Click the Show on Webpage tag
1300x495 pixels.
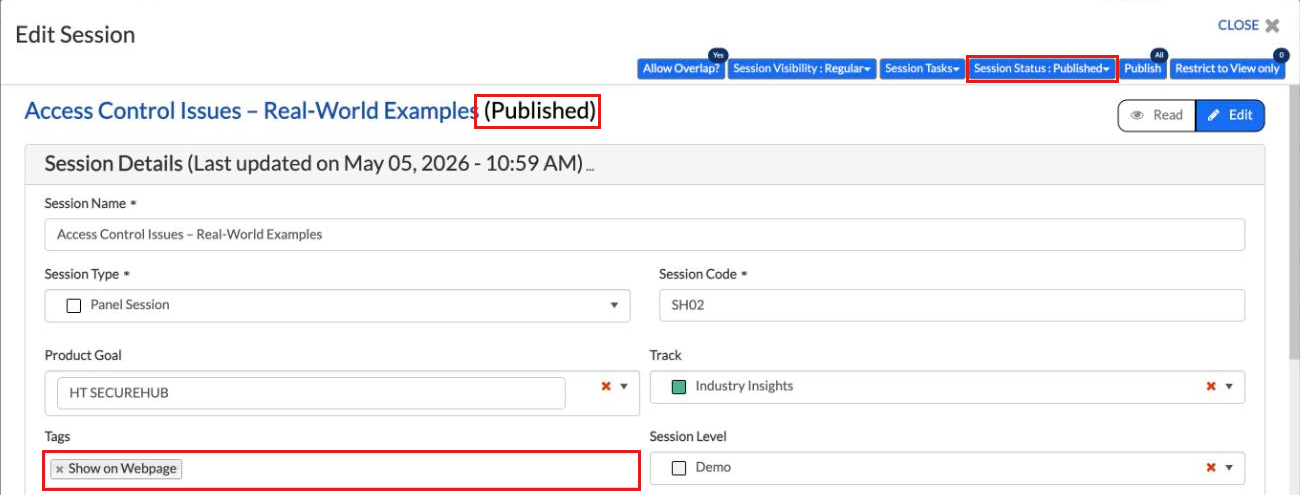point(116,469)
